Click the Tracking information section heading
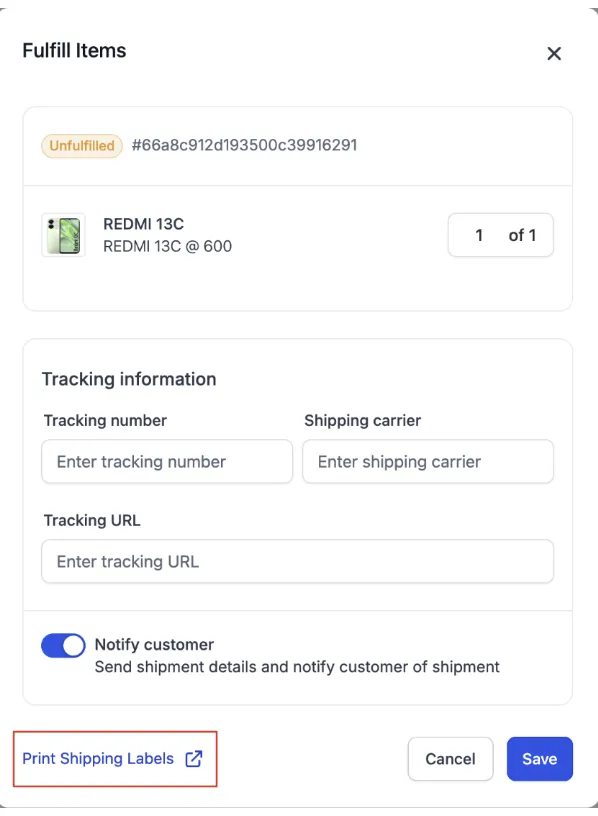598x816 pixels. (x=129, y=379)
